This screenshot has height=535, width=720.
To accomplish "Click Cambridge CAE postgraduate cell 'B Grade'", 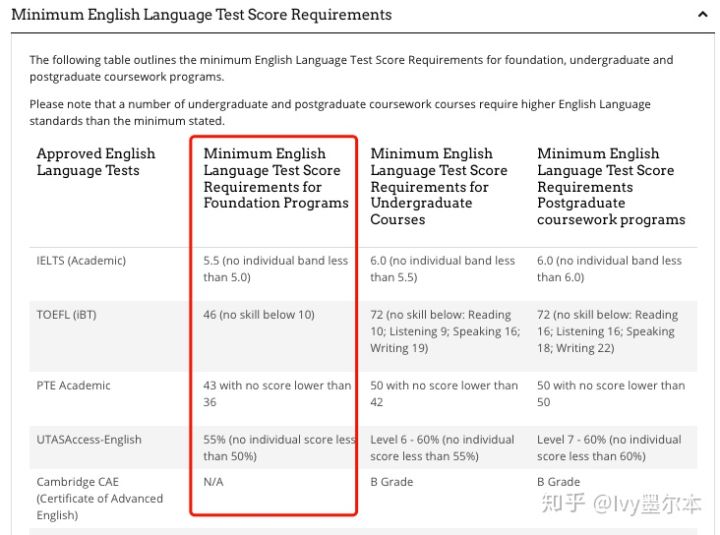I will click(558, 482).
